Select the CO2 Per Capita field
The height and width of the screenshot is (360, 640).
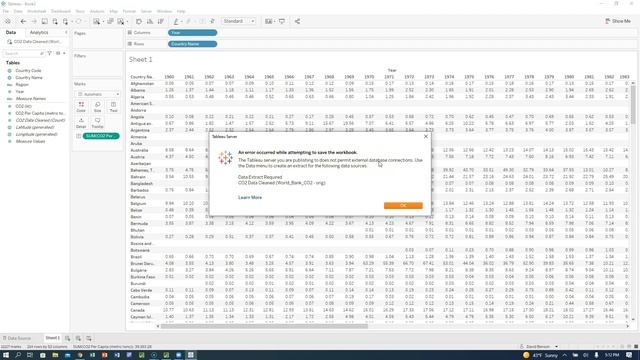pyautogui.click(x=40, y=113)
